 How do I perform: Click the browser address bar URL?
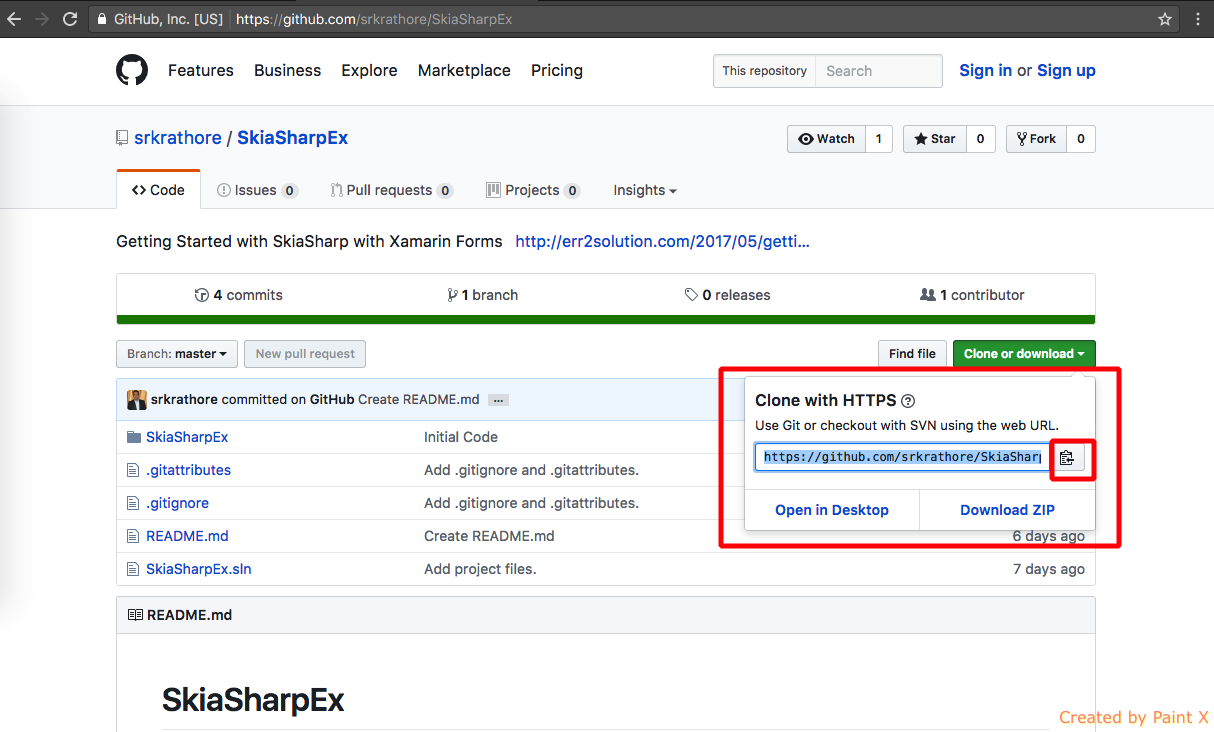(x=374, y=19)
